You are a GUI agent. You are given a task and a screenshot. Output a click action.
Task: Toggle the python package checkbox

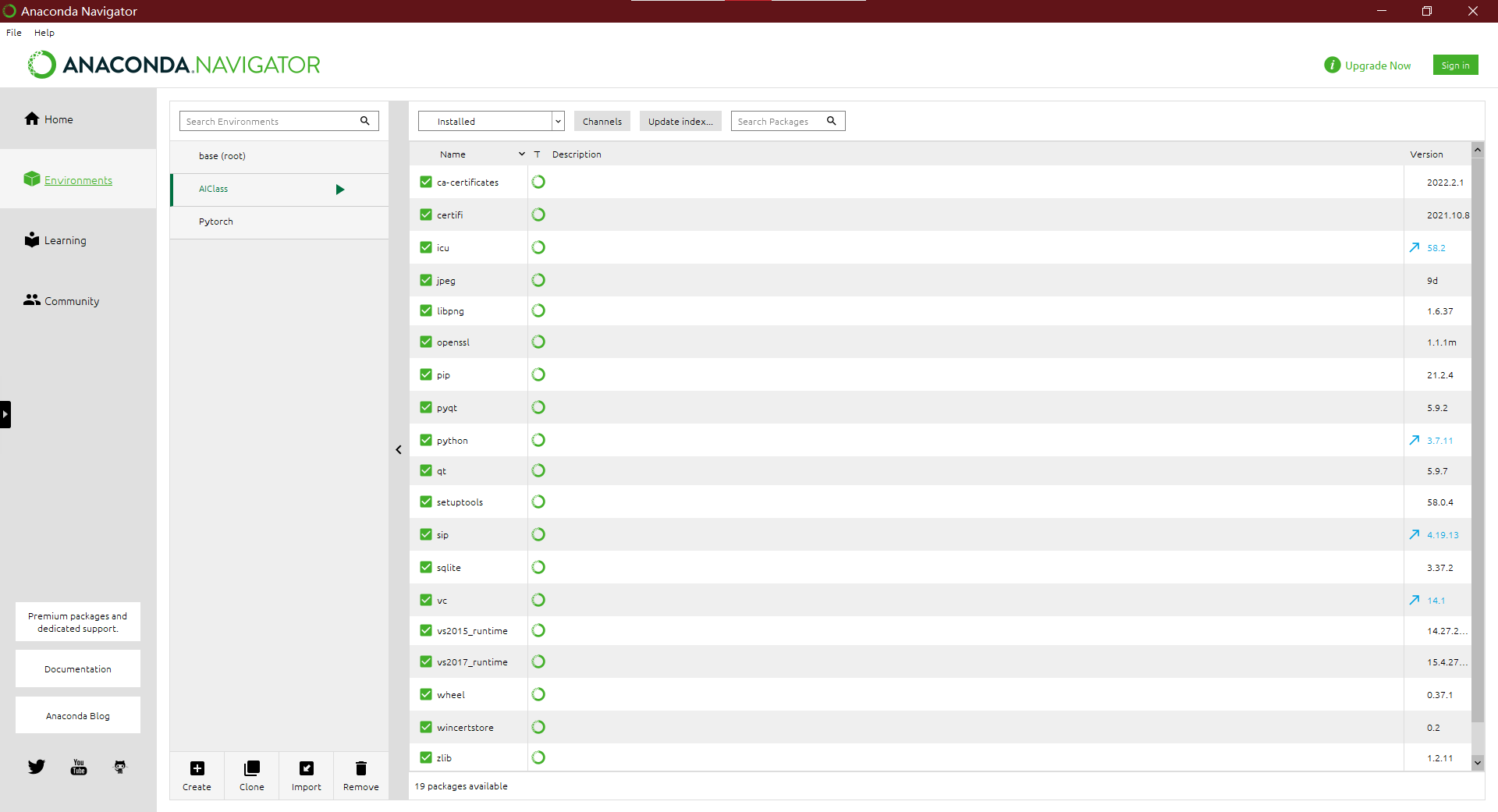coord(426,440)
